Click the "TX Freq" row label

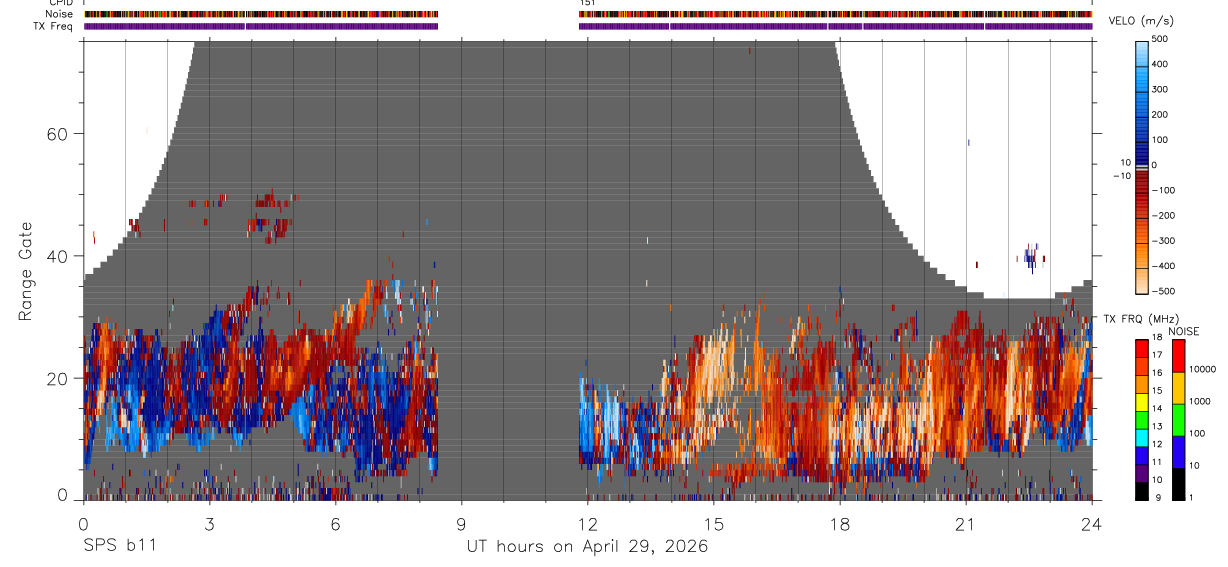coord(53,26)
